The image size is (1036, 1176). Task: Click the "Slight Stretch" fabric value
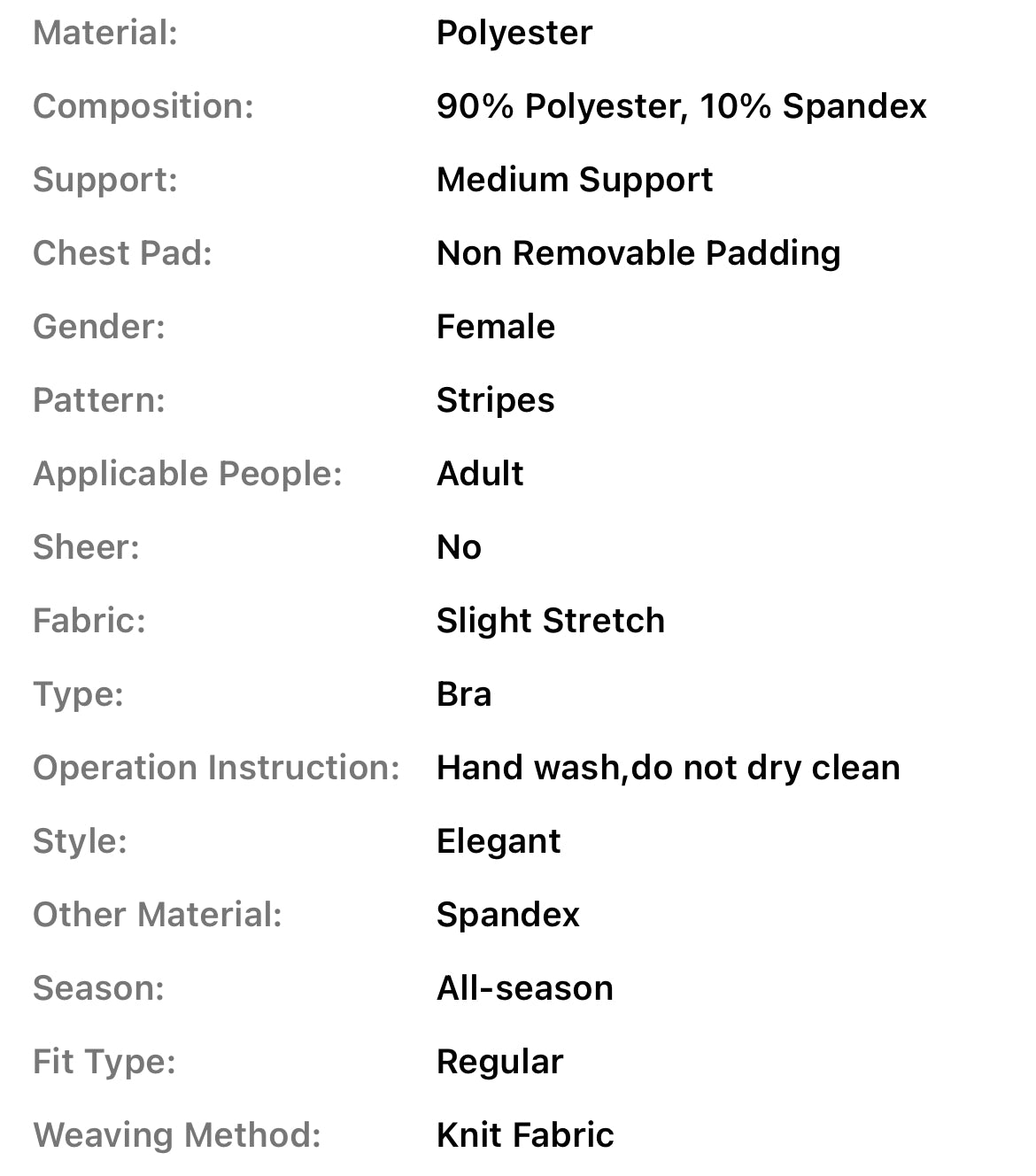point(550,621)
